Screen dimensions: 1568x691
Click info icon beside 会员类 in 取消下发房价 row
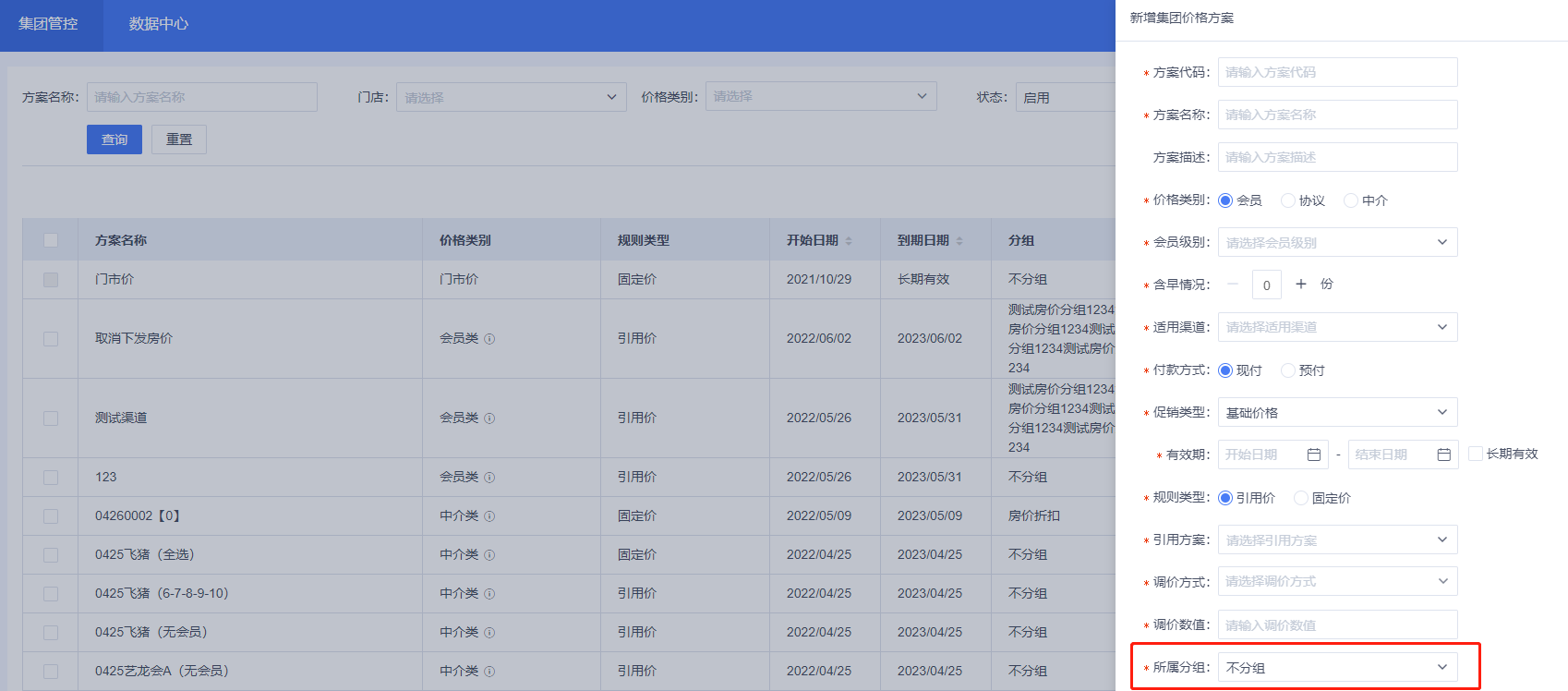489,339
